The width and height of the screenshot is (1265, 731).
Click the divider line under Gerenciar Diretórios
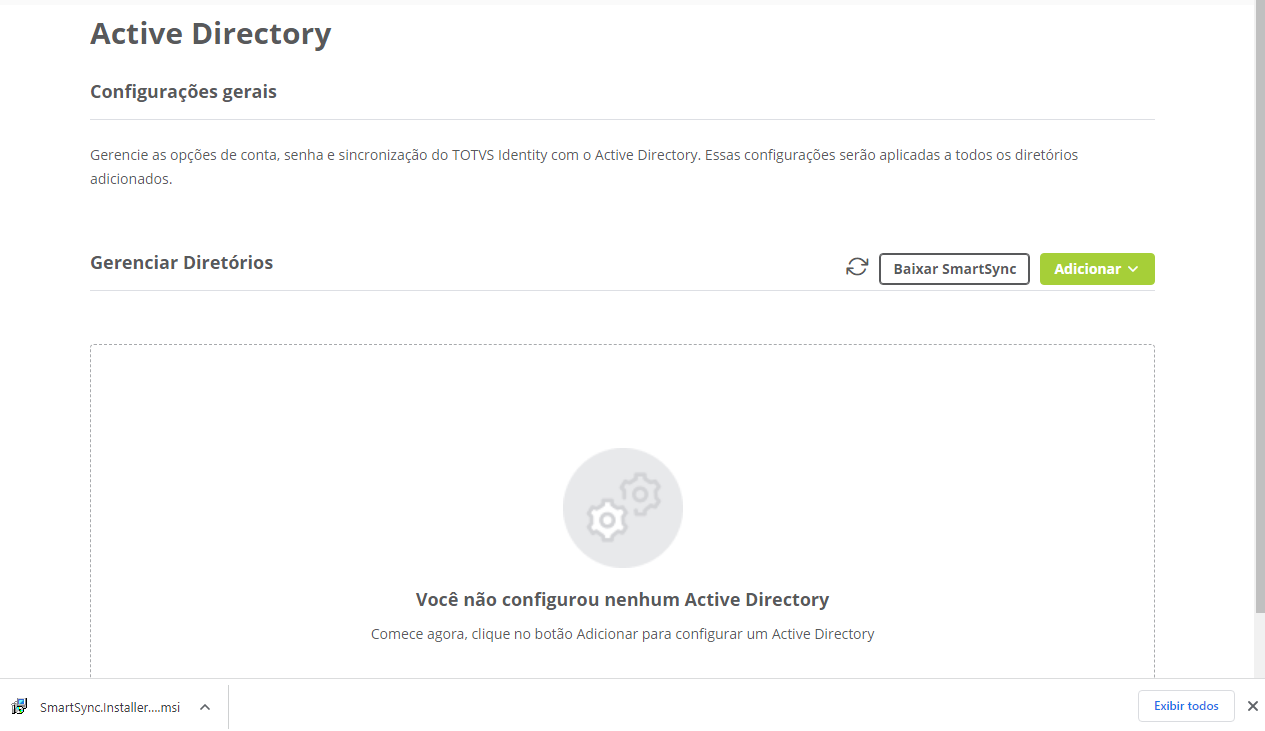pyautogui.click(x=622, y=291)
